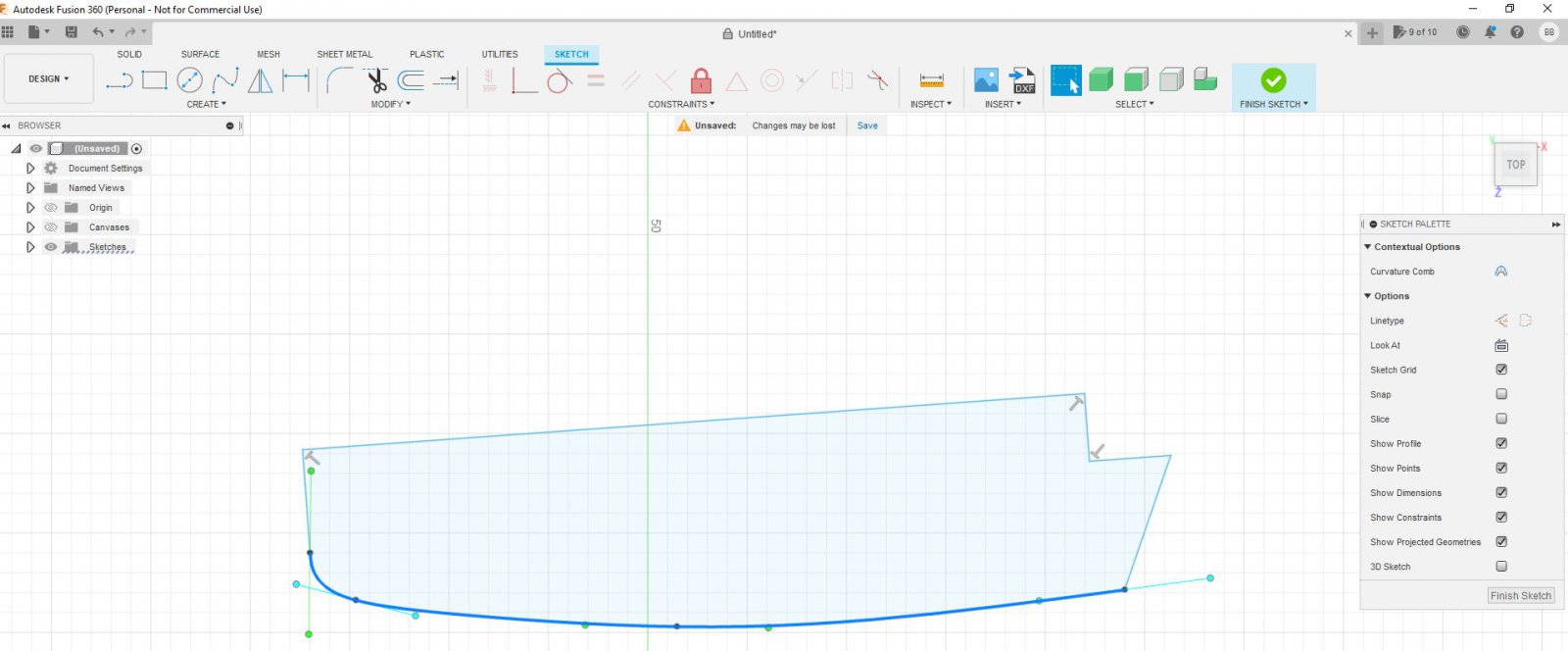This screenshot has height=651, width=1568.
Task: Apply the Fix/Unfix lock constraint
Action: click(701, 80)
